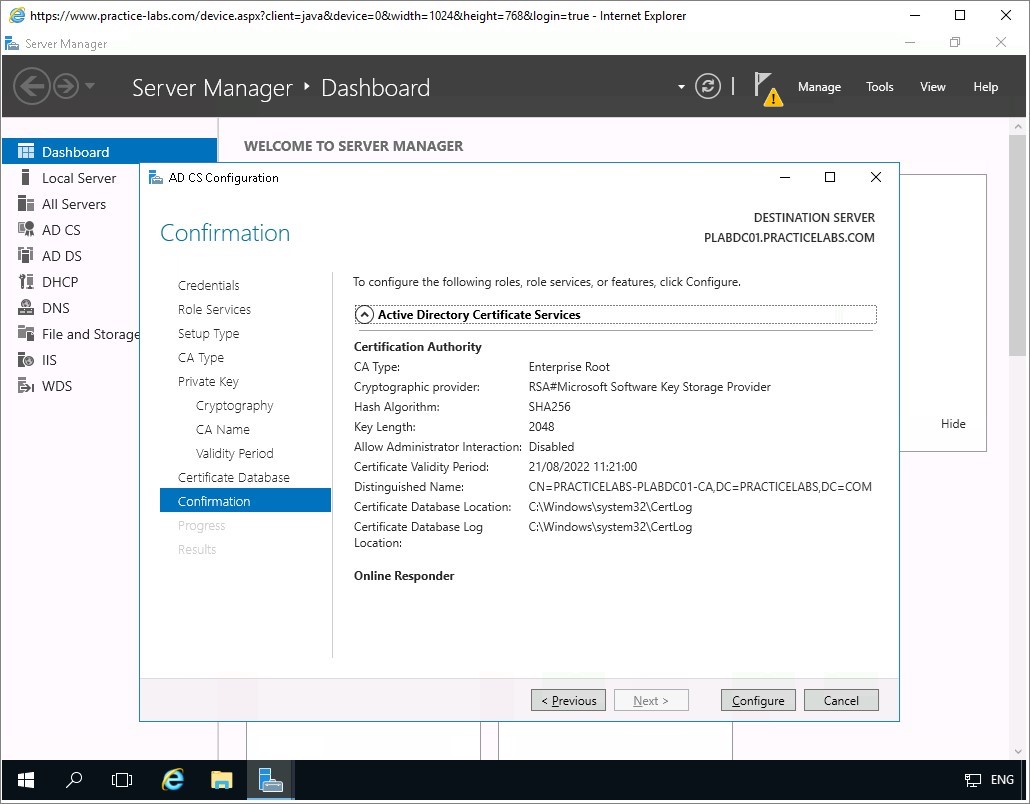
Task: Click the SHA256 hash algorithm value
Action: [549, 407]
